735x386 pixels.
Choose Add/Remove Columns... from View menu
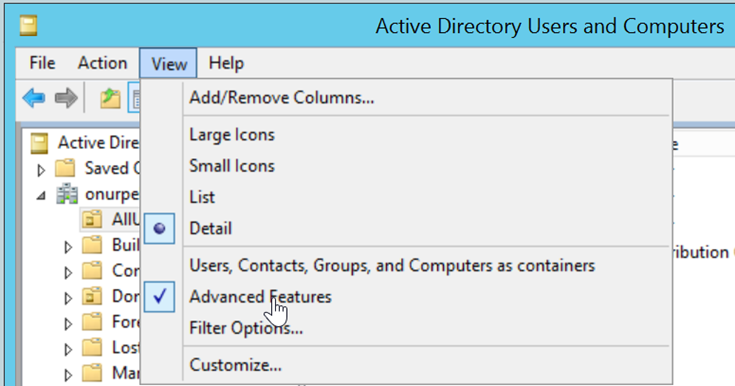pos(406,98)
